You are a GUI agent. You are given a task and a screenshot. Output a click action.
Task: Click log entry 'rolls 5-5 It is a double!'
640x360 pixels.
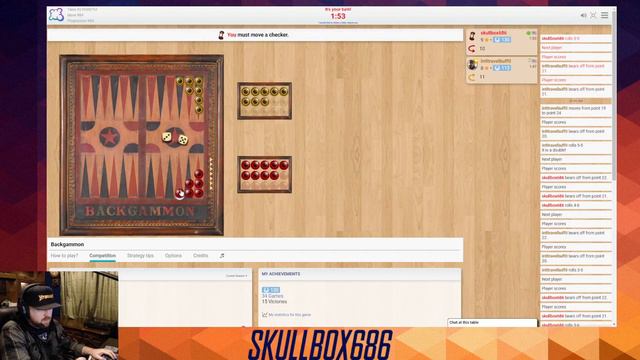point(576,147)
